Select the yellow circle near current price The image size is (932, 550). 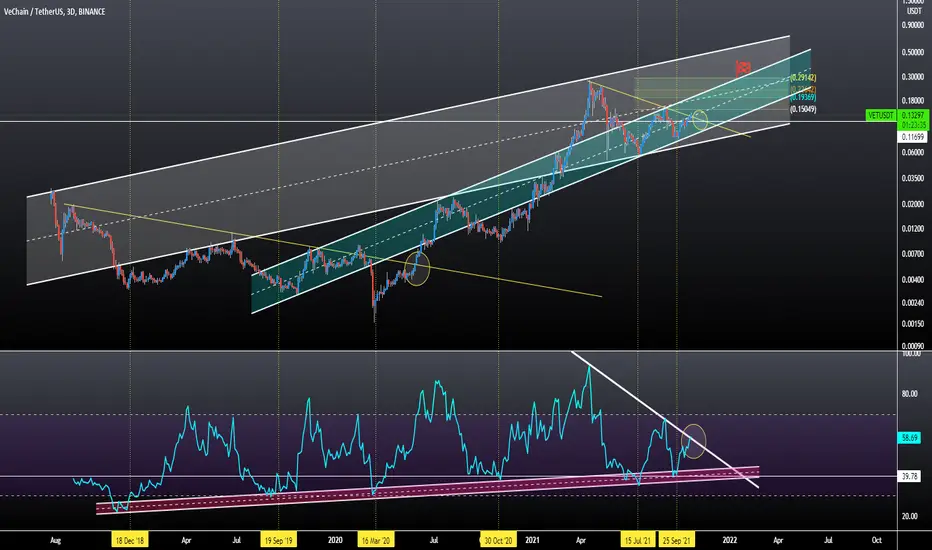[700, 121]
